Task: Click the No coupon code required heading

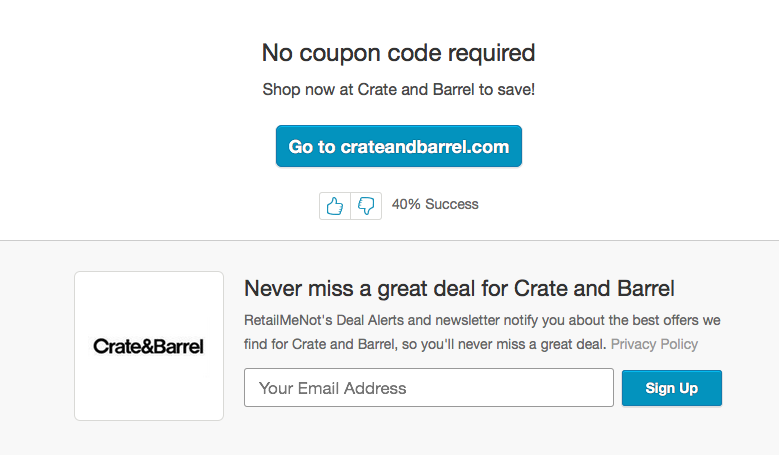Action: pos(398,52)
